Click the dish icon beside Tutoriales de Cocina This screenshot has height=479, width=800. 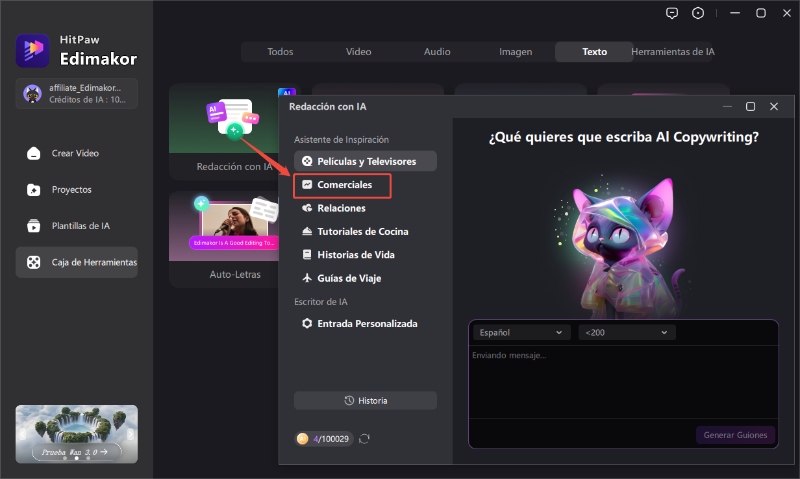coord(307,232)
